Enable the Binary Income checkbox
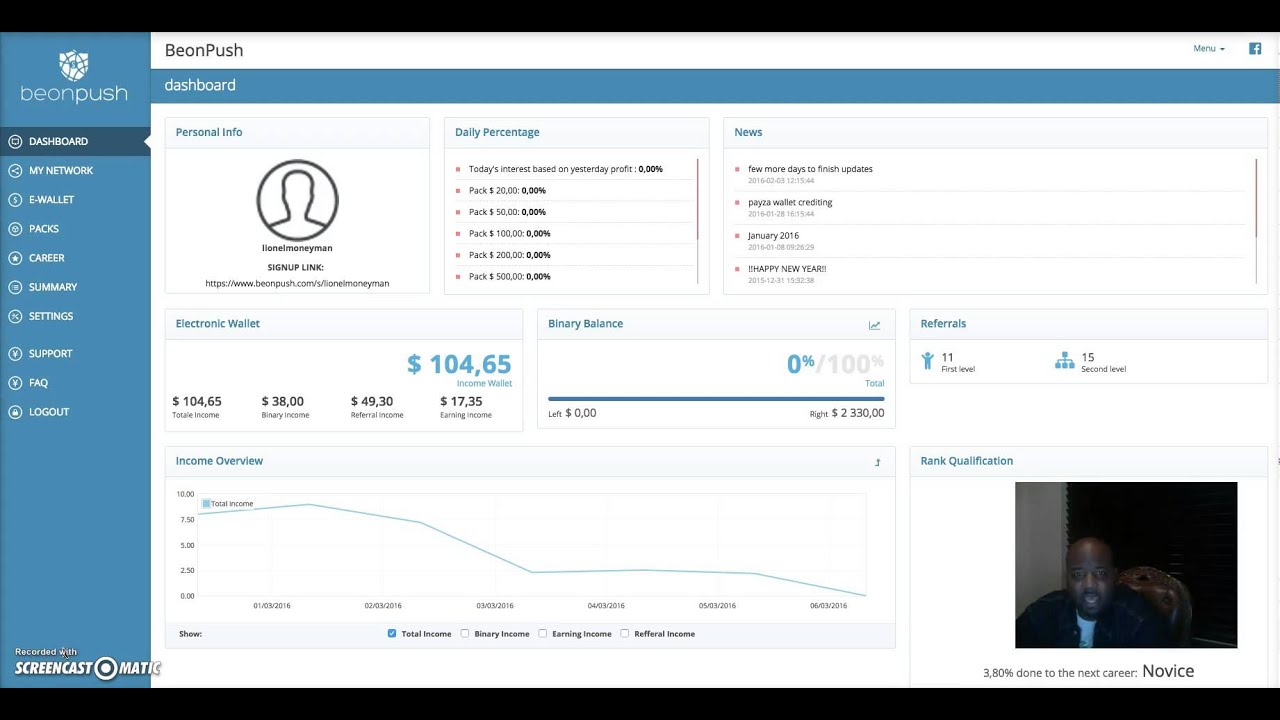The height and width of the screenshot is (720, 1280). click(x=465, y=633)
